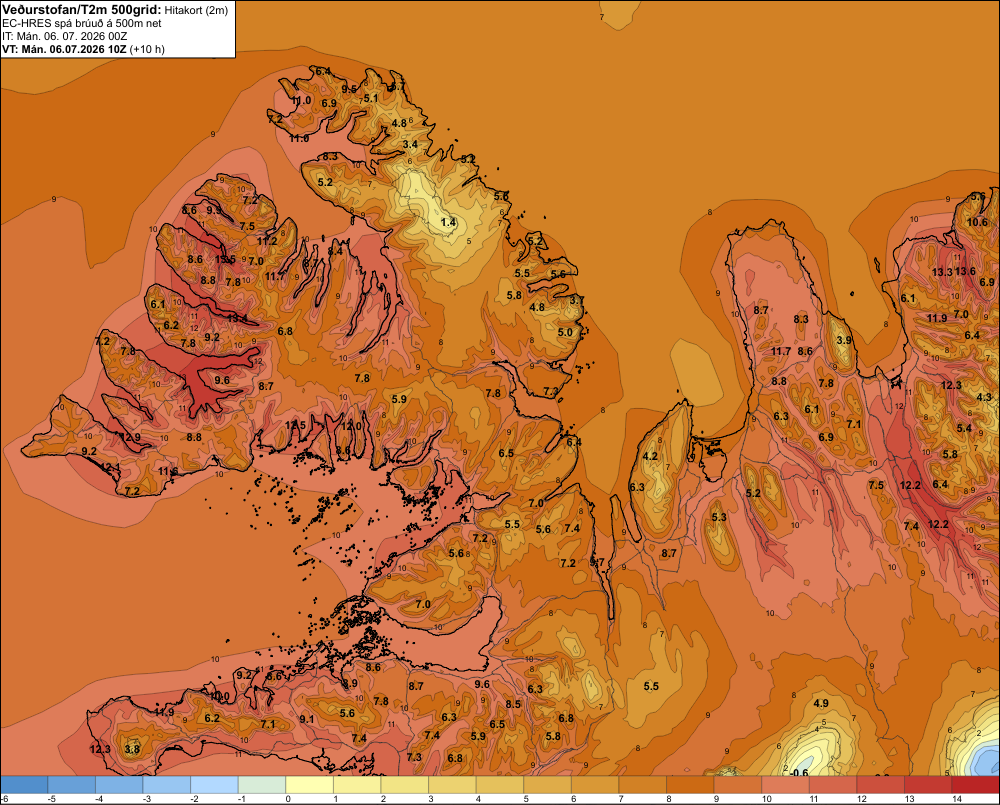Click the legend tick label '-3'
Image resolution: width=1000 pixels, height=805 pixels.
click(147, 799)
